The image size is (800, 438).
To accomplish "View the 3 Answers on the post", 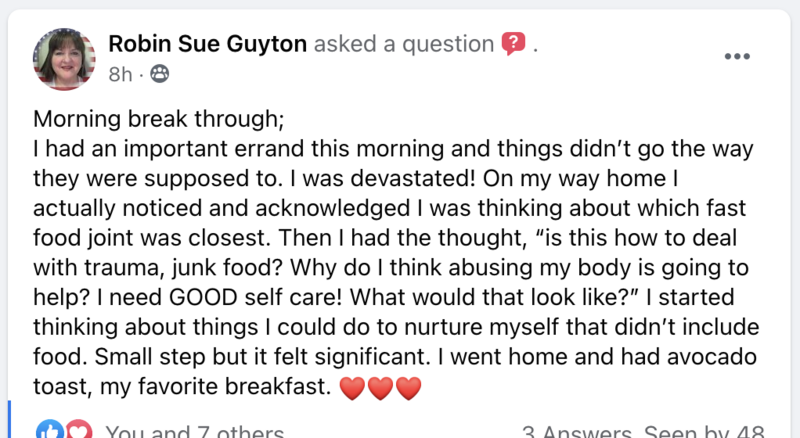I will (x=577, y=432).
